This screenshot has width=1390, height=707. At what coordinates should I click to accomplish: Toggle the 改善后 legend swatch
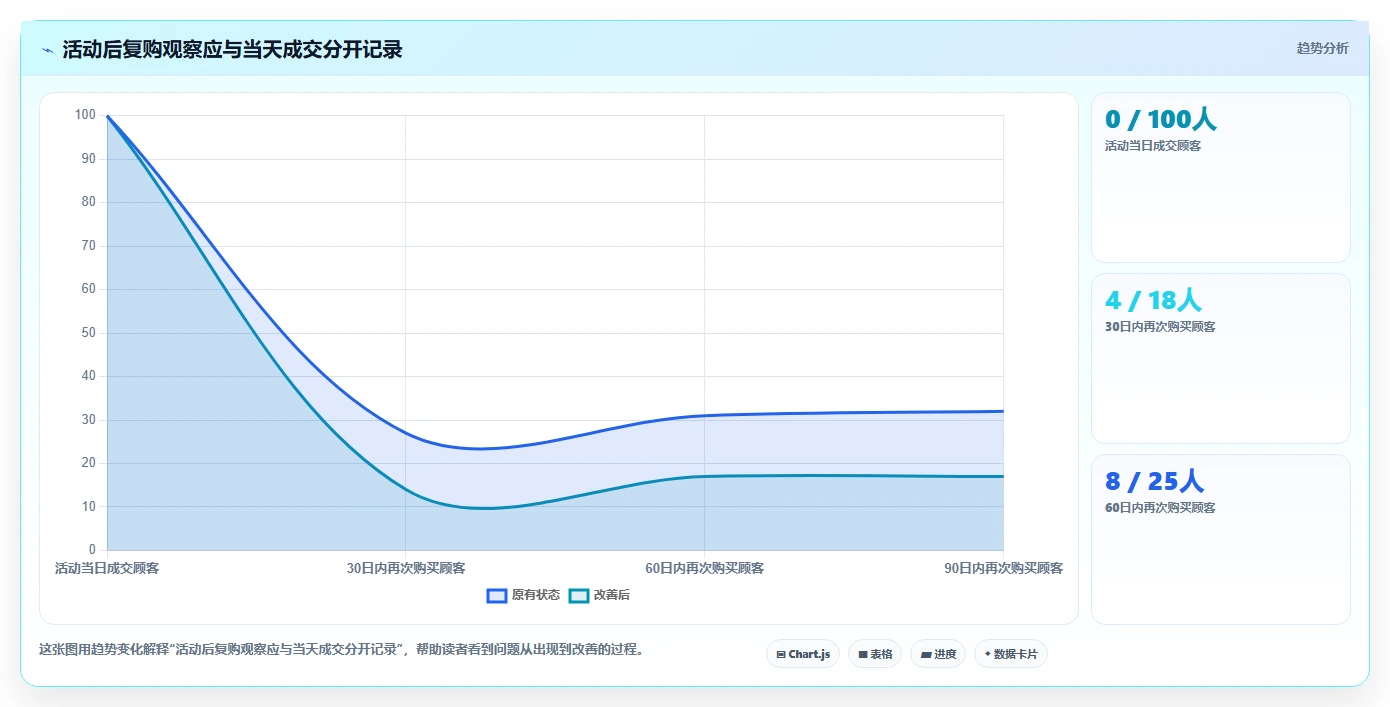tap(579, 595)
